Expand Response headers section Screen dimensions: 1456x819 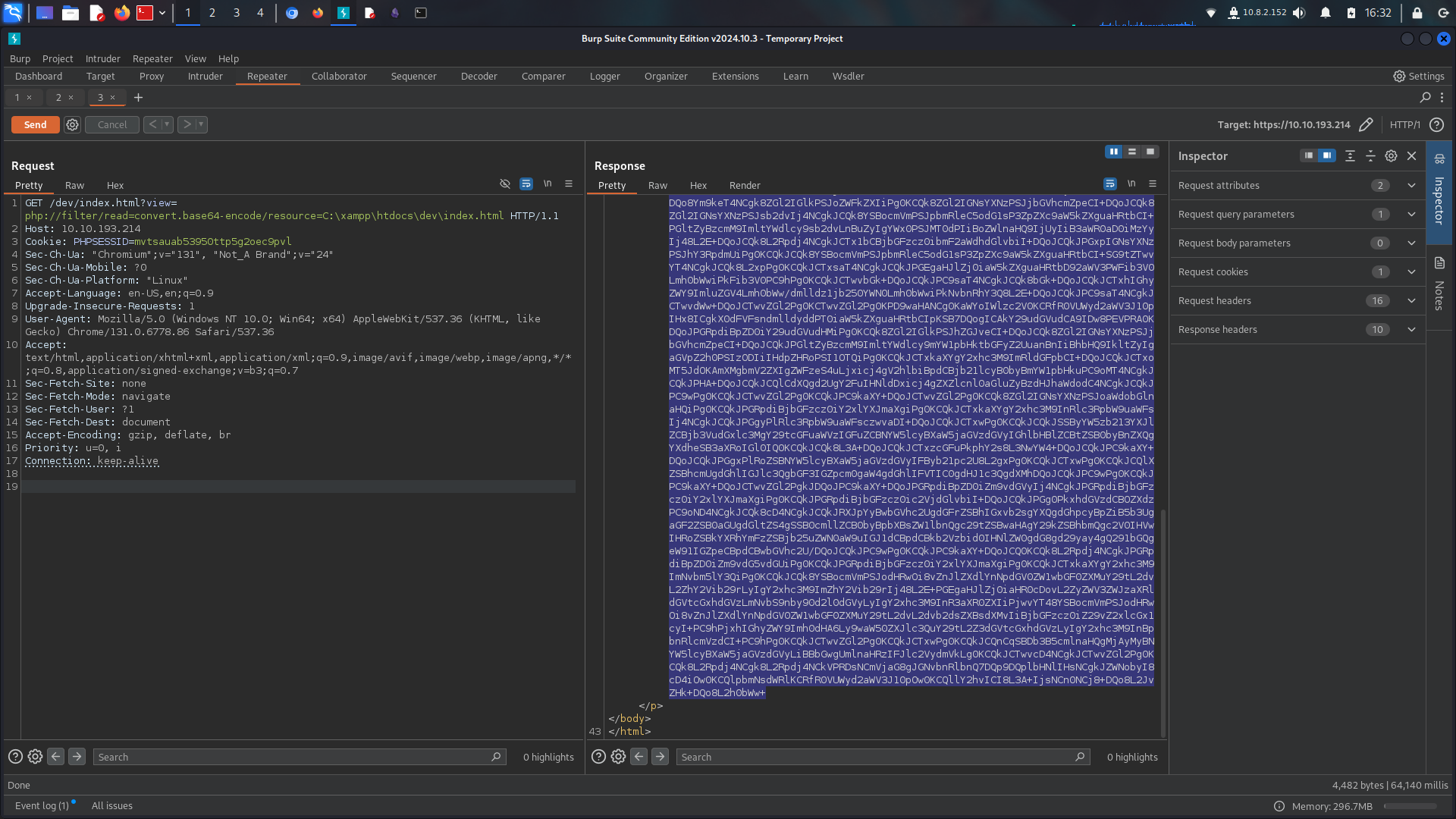pos(1298,330)
